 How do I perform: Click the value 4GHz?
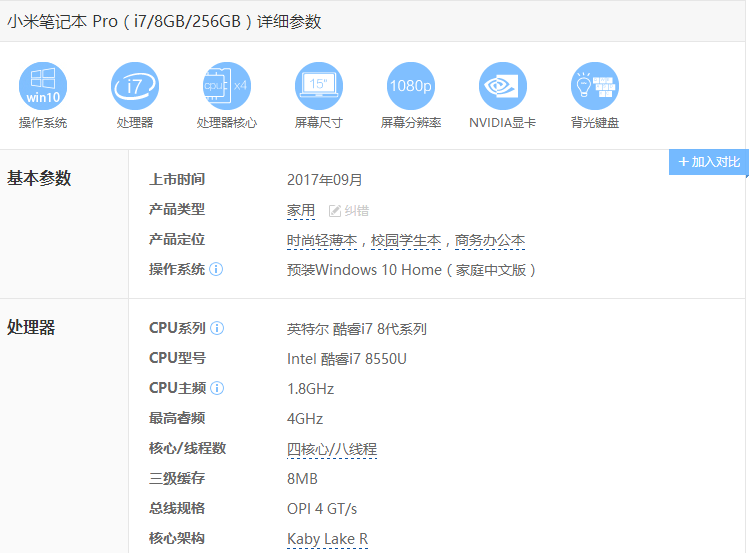(x=305, y=419)
